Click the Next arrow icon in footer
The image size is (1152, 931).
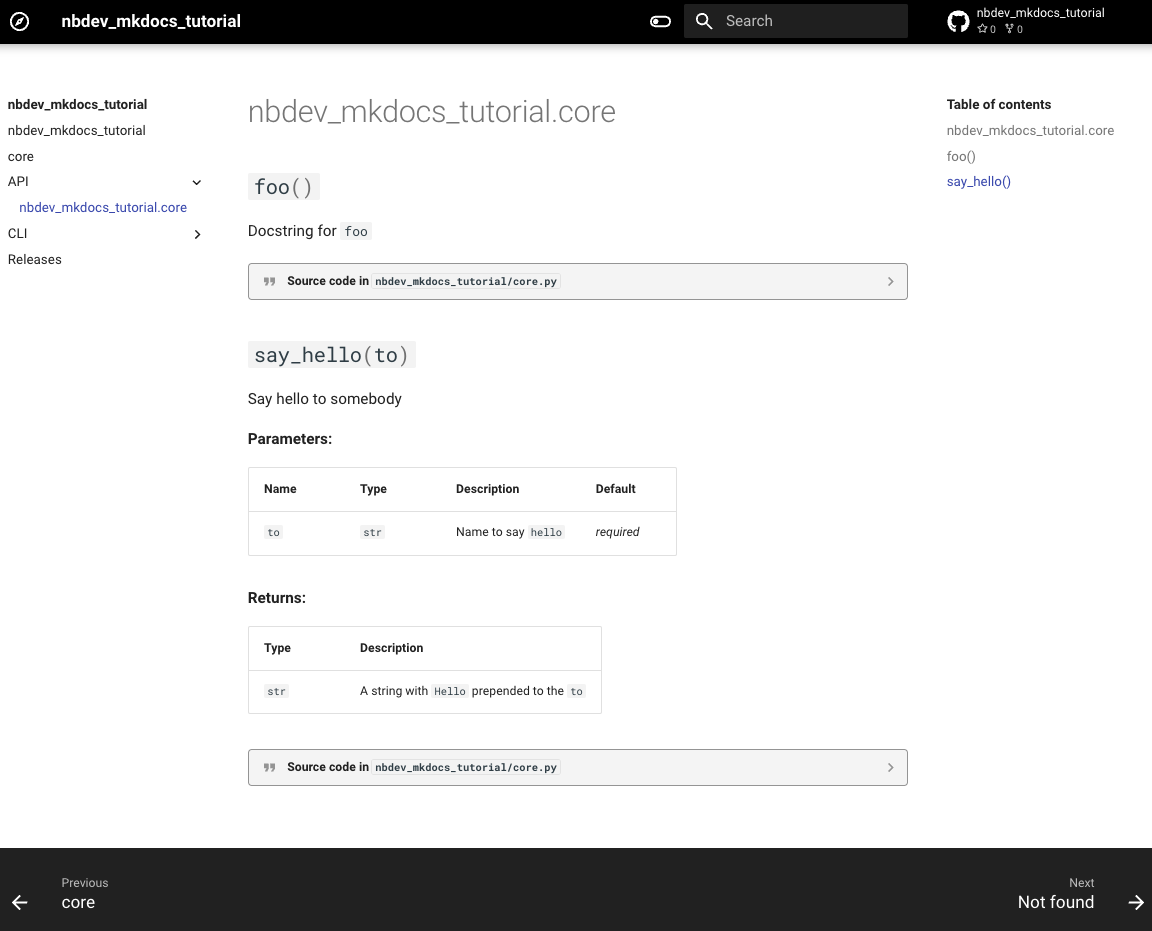point(1135,902)
